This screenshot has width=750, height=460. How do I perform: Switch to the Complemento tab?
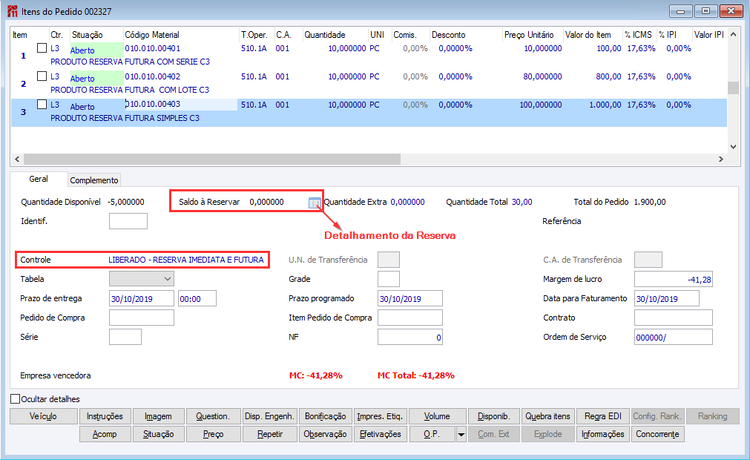point(94,180)
